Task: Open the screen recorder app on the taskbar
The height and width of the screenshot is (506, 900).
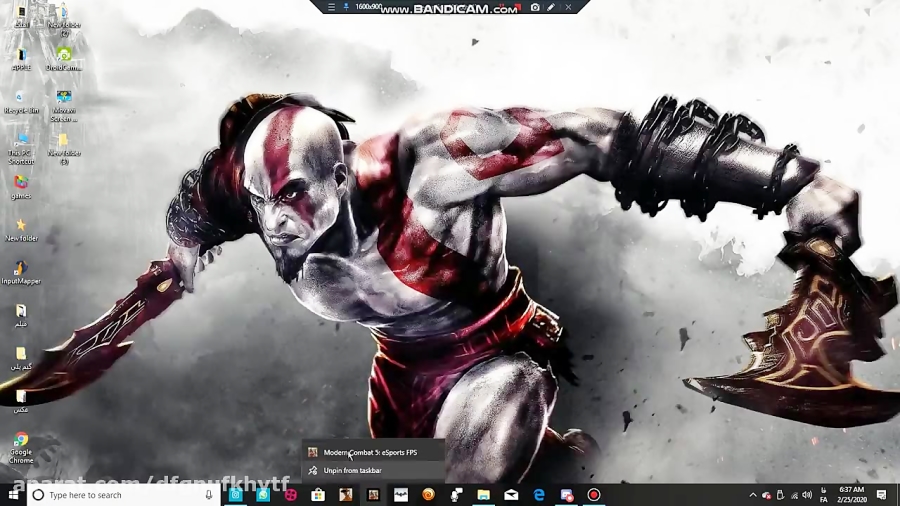Action: click(x=567, y=495)
